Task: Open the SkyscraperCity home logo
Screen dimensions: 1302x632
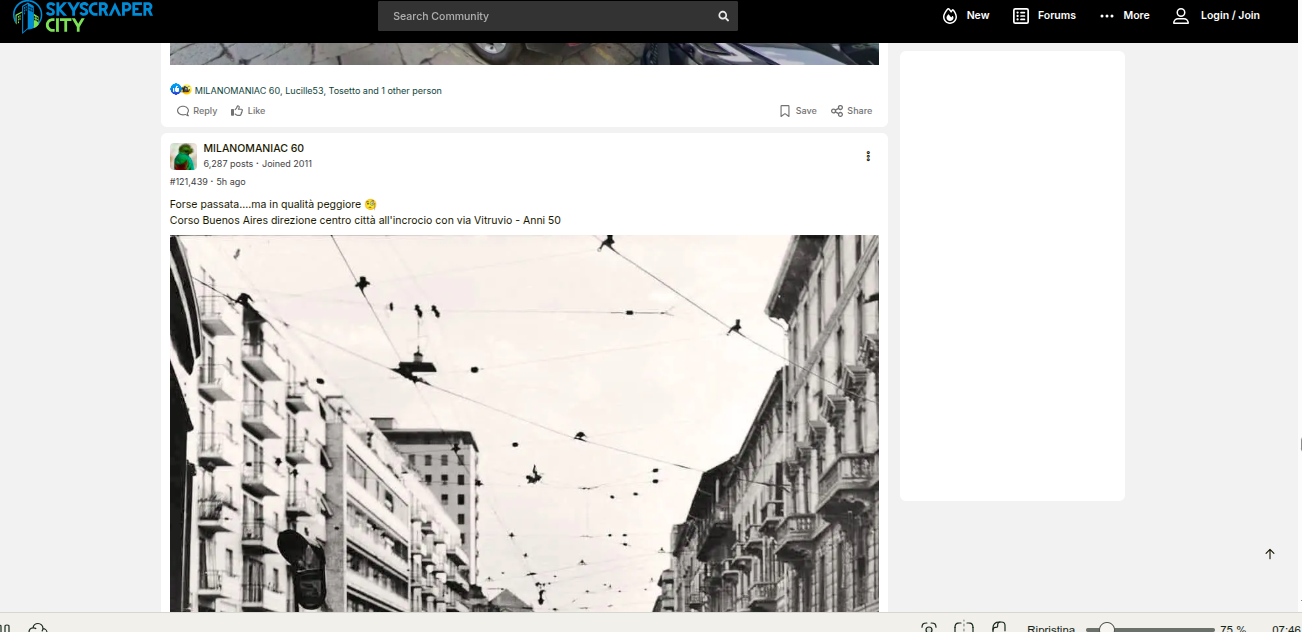Action: point(83,17)
